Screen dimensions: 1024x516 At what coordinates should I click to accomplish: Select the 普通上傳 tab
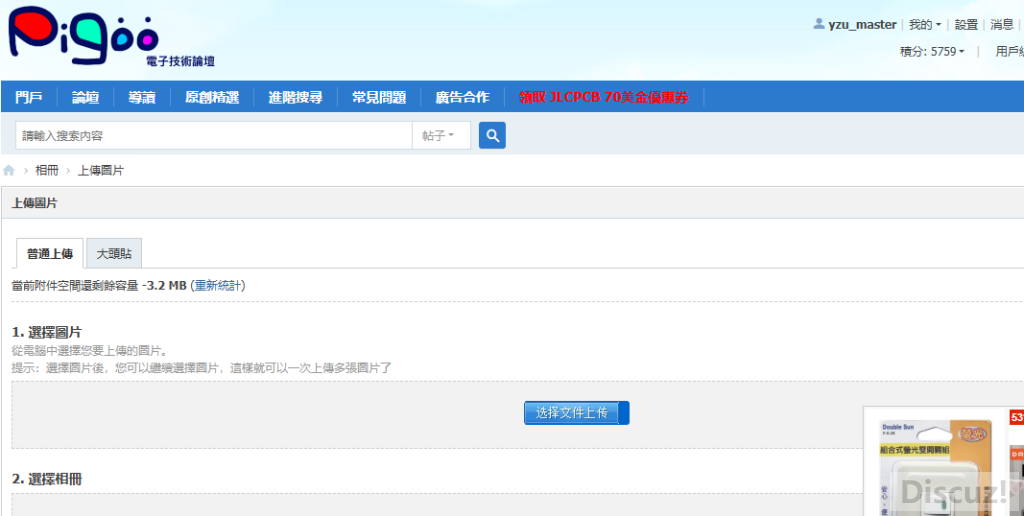click(50, 254)
